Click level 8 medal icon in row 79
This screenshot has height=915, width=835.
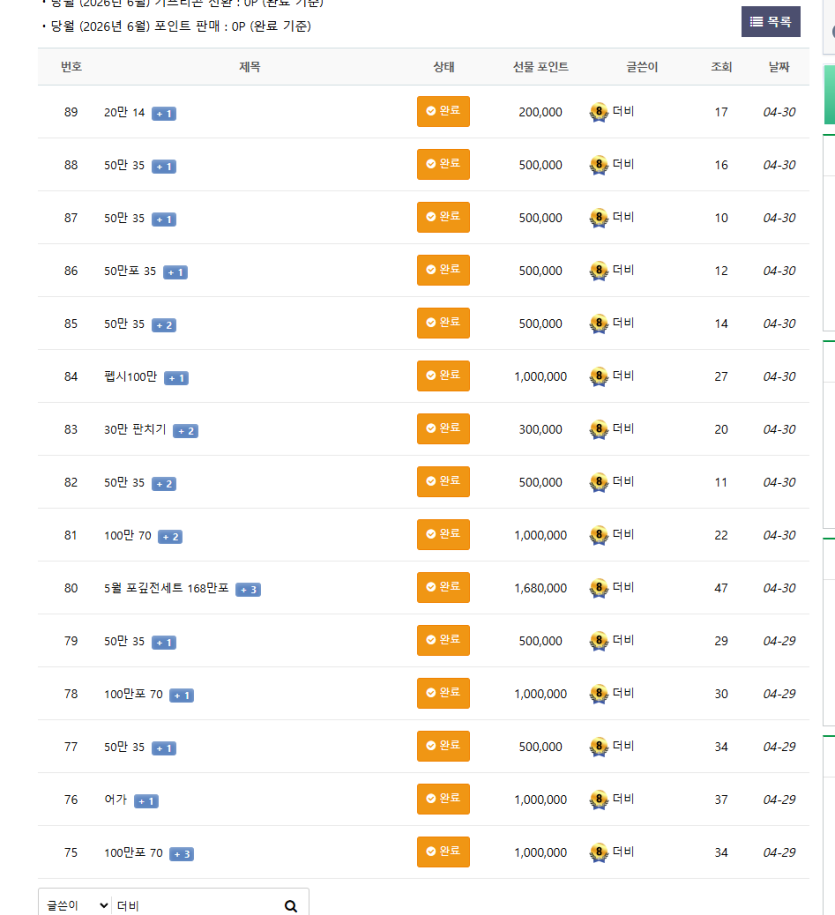599,641
